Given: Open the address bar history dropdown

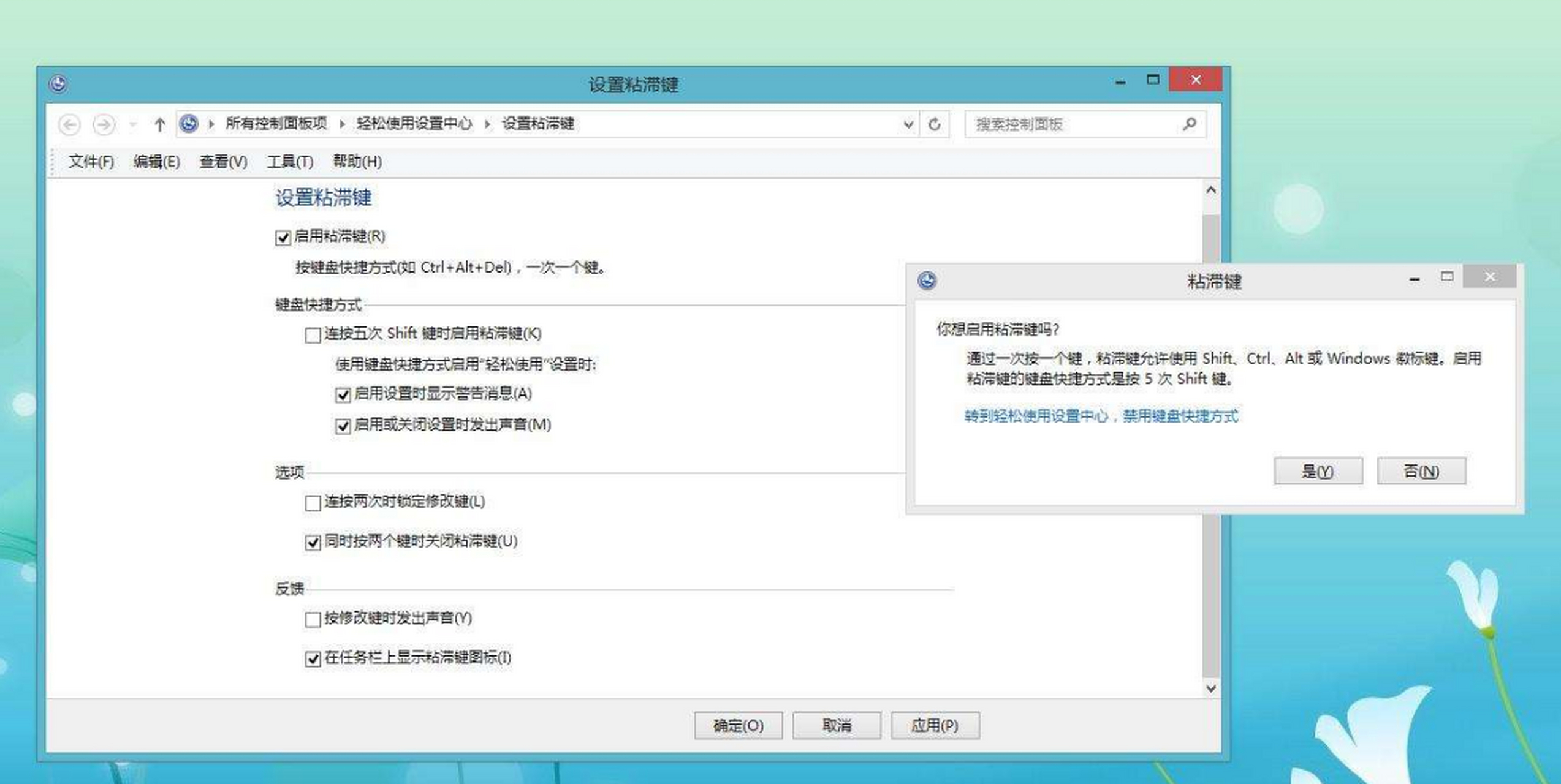Looking at the screenshot, I should 908,124.
